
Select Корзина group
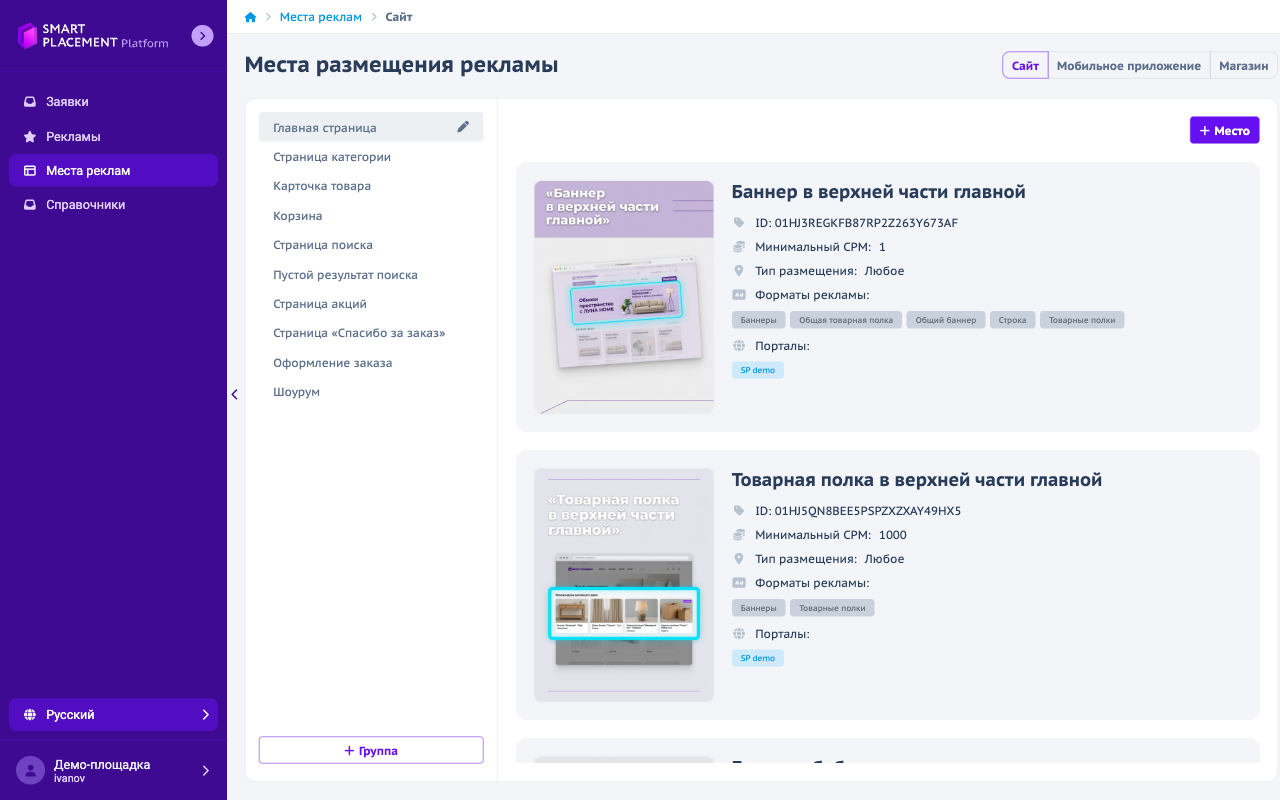coord(371,216)
